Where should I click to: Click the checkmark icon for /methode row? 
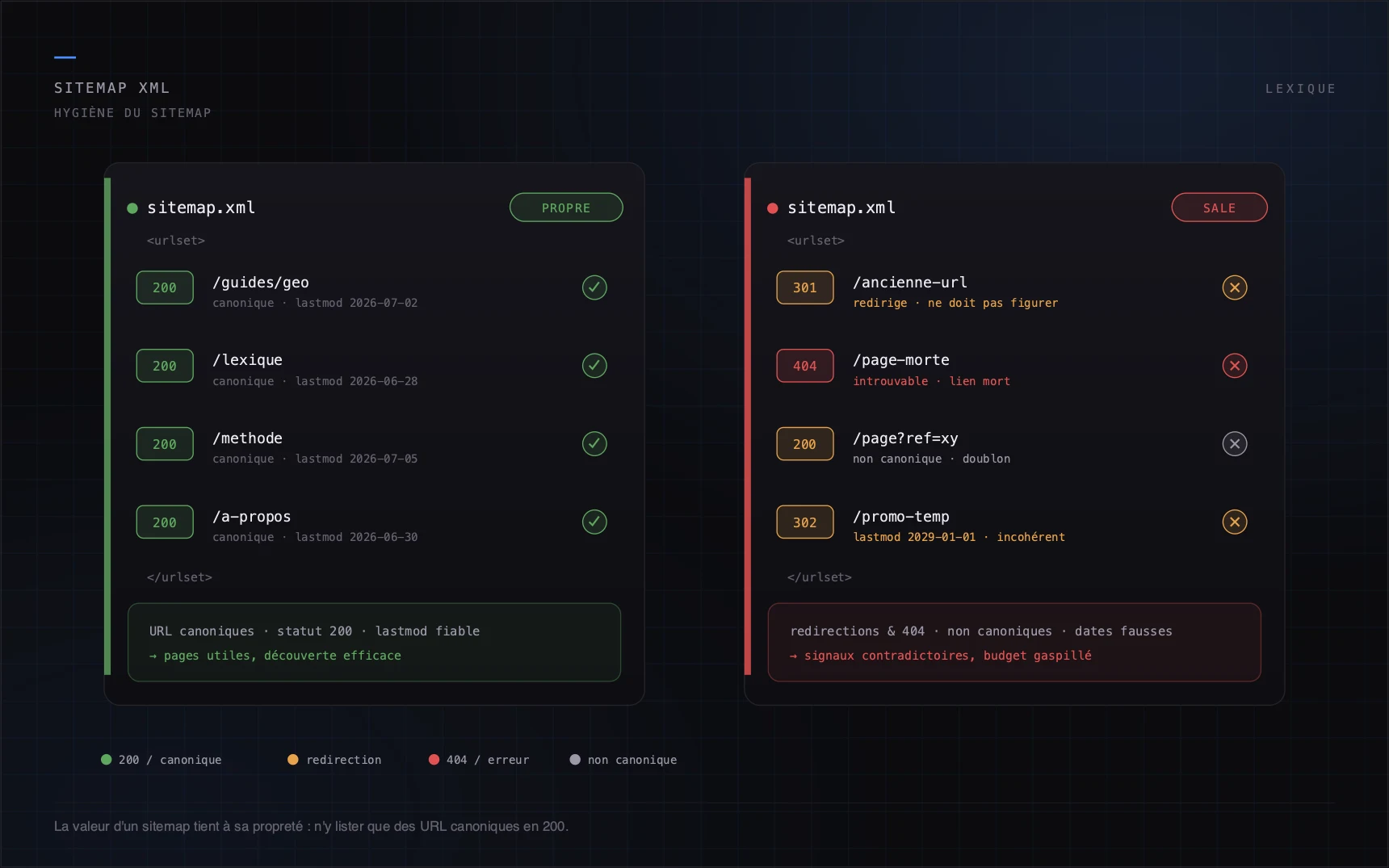(594, 443)
